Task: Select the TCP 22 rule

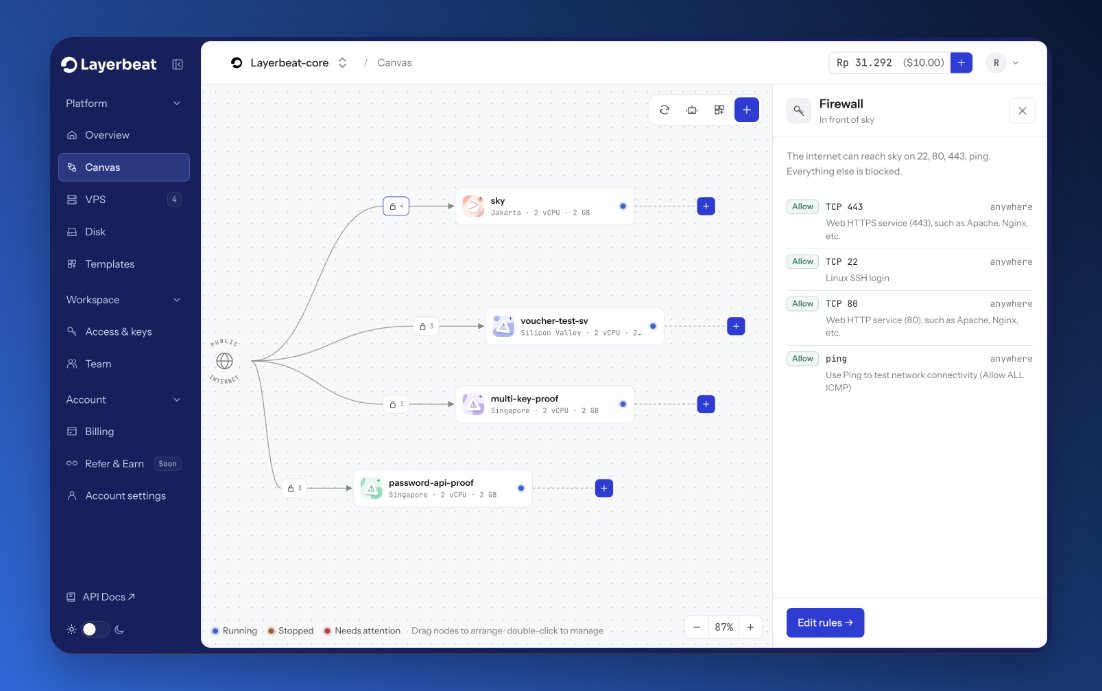Action: [x=909, y=269]
